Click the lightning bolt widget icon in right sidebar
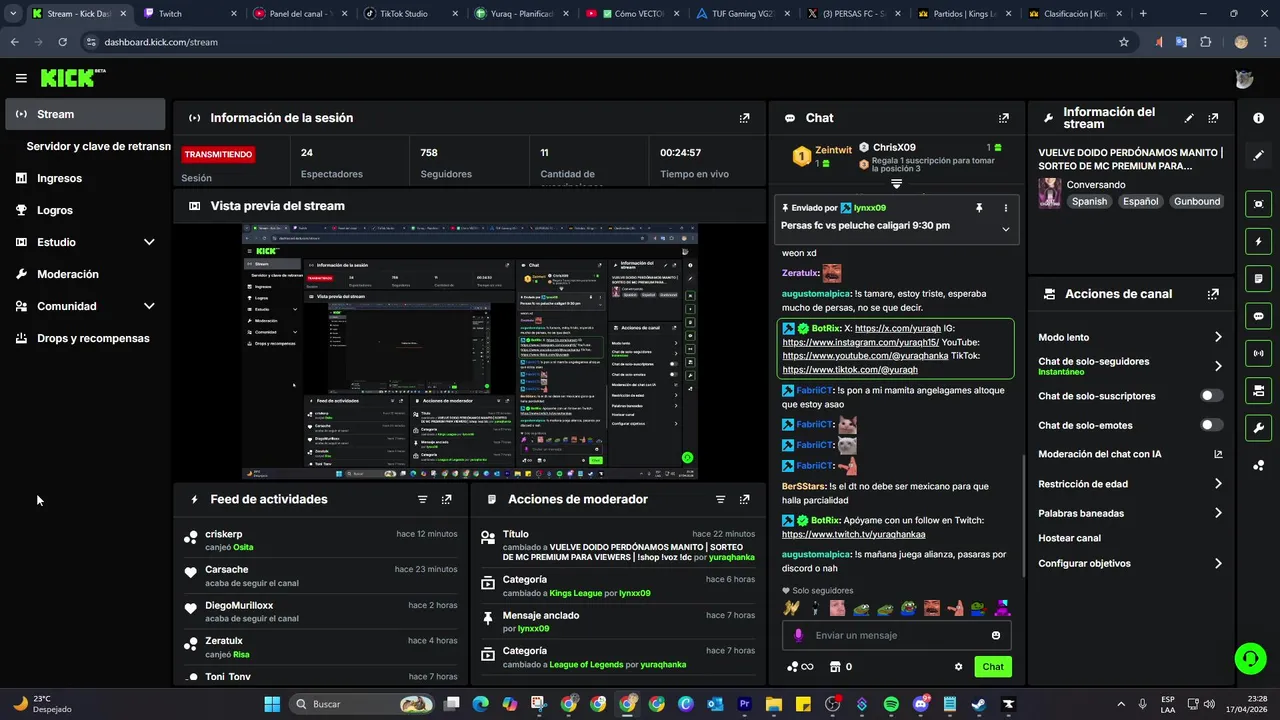 (x=1258, y=241)
